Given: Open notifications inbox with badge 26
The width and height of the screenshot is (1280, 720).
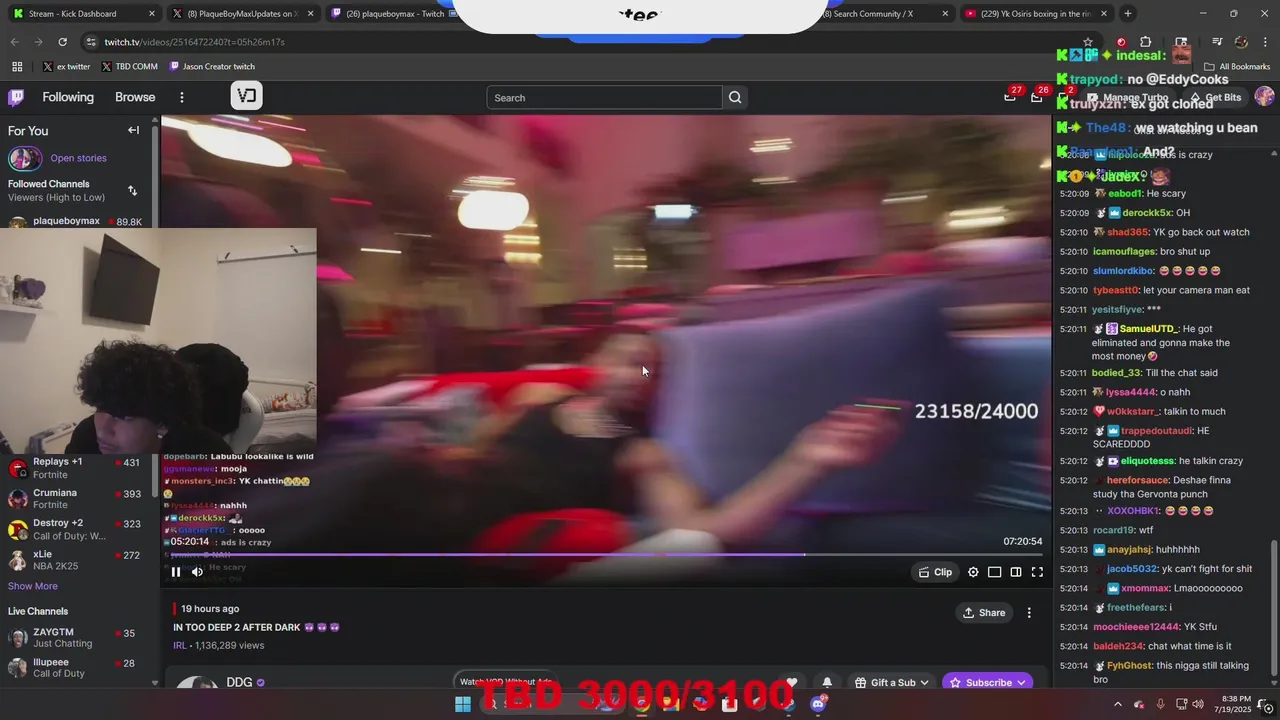Looking at the screenshot, I should [1037, 97].
